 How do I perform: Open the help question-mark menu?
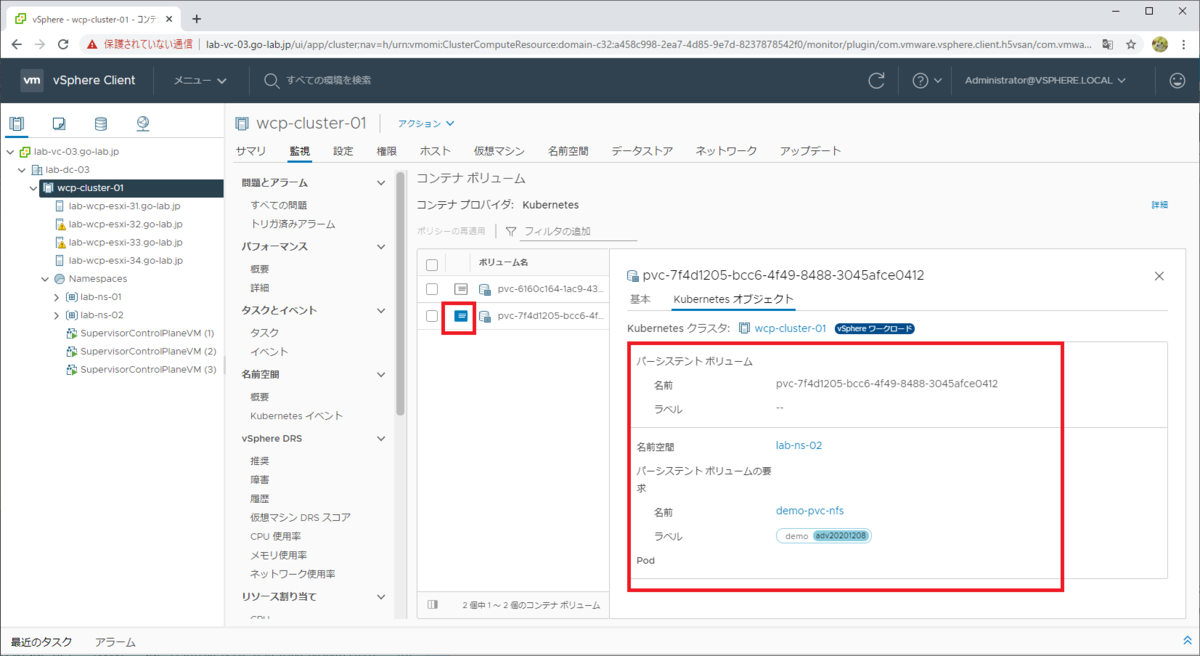927,80
